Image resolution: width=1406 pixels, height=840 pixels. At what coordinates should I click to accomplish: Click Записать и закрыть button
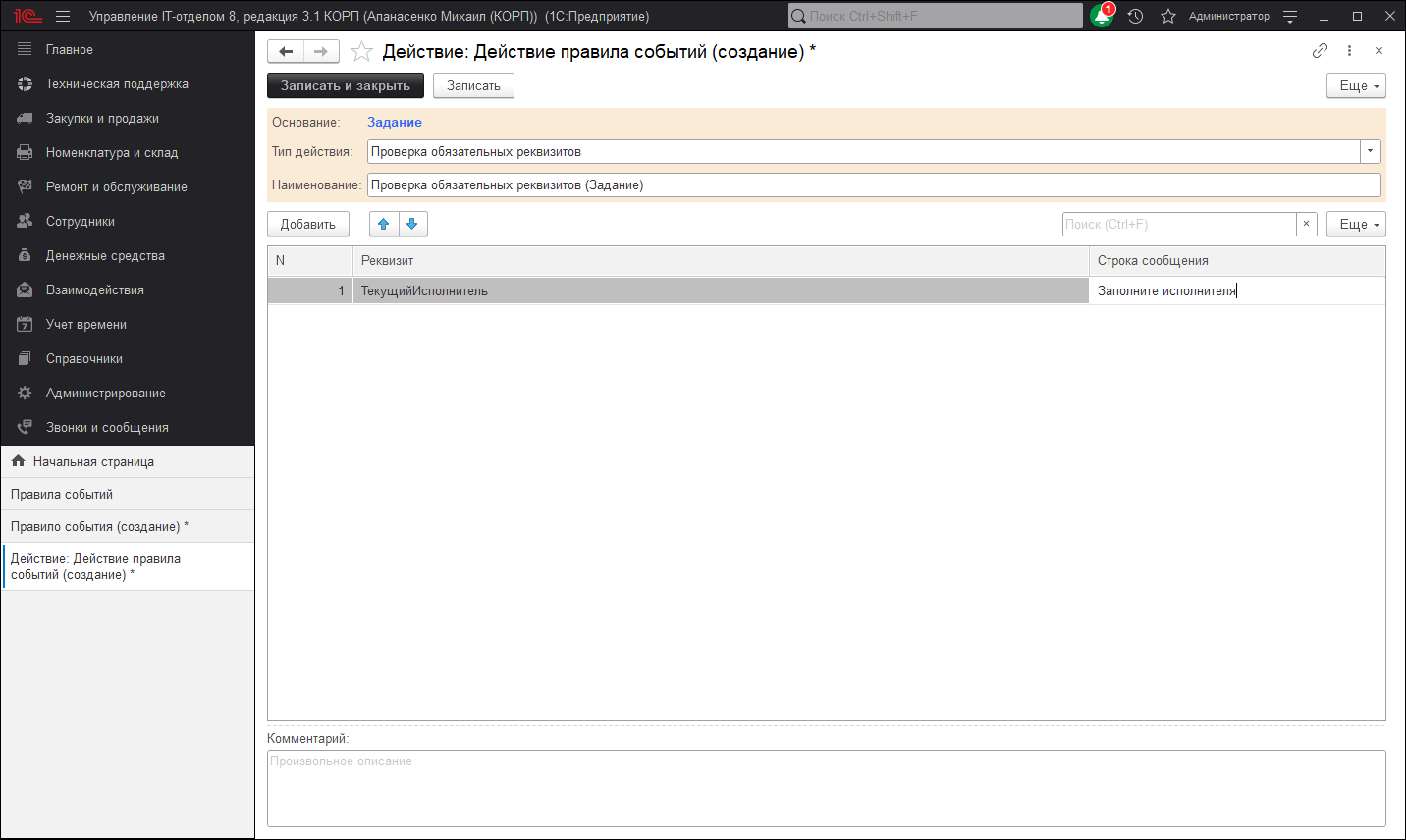coord(345,85)
